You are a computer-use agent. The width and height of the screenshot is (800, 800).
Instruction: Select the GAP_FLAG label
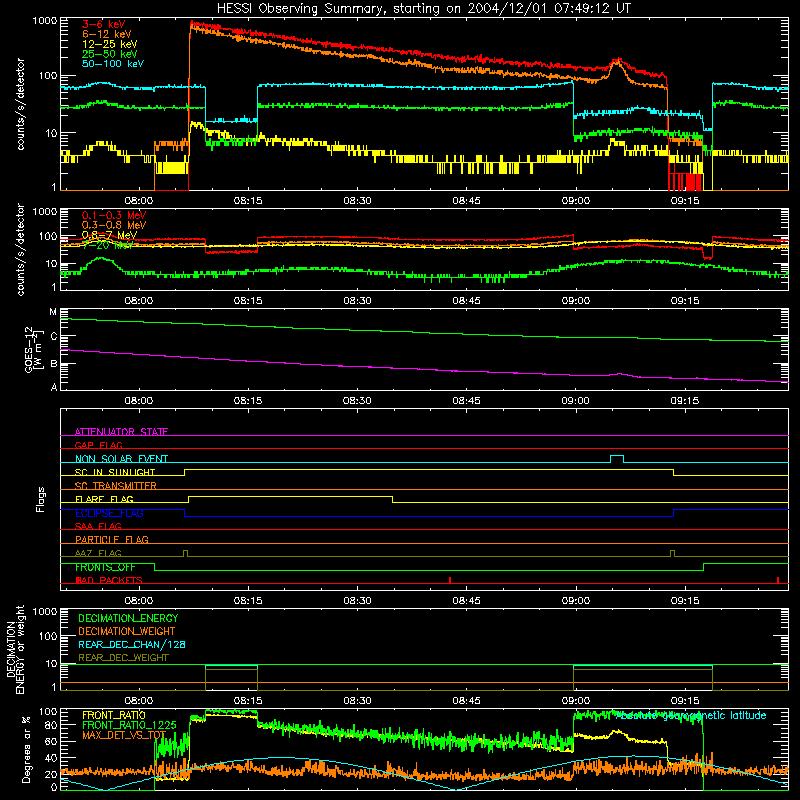(98, 445)
